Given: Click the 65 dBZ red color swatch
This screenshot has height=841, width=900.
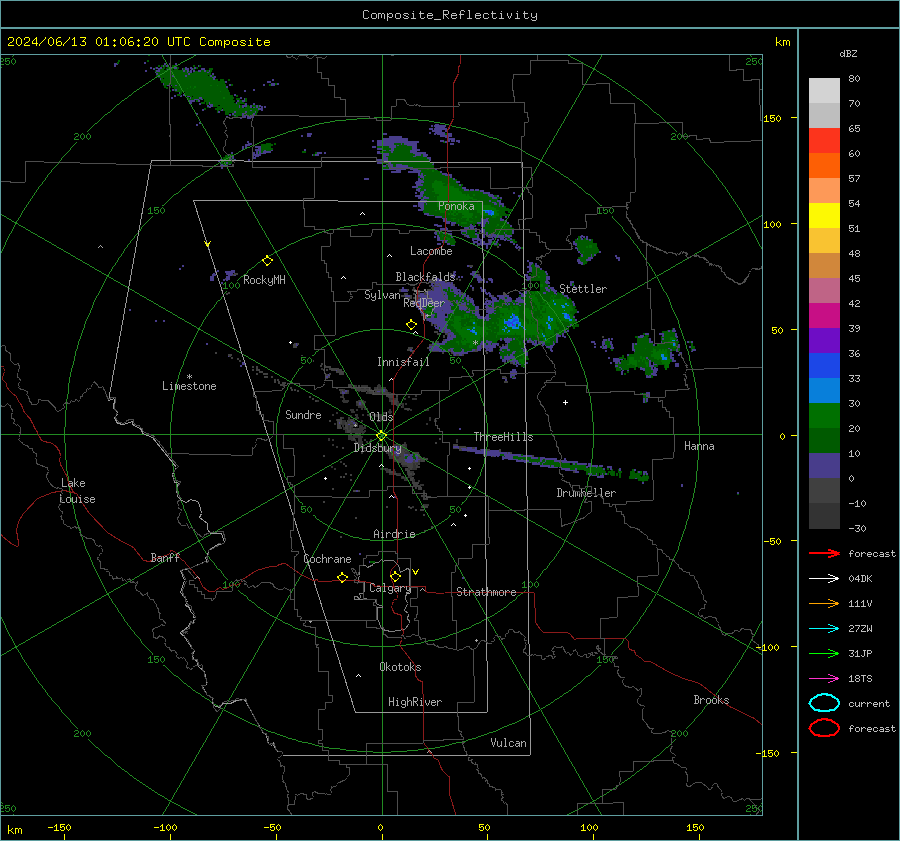Looking at the screenshot, I should [824, 140].
